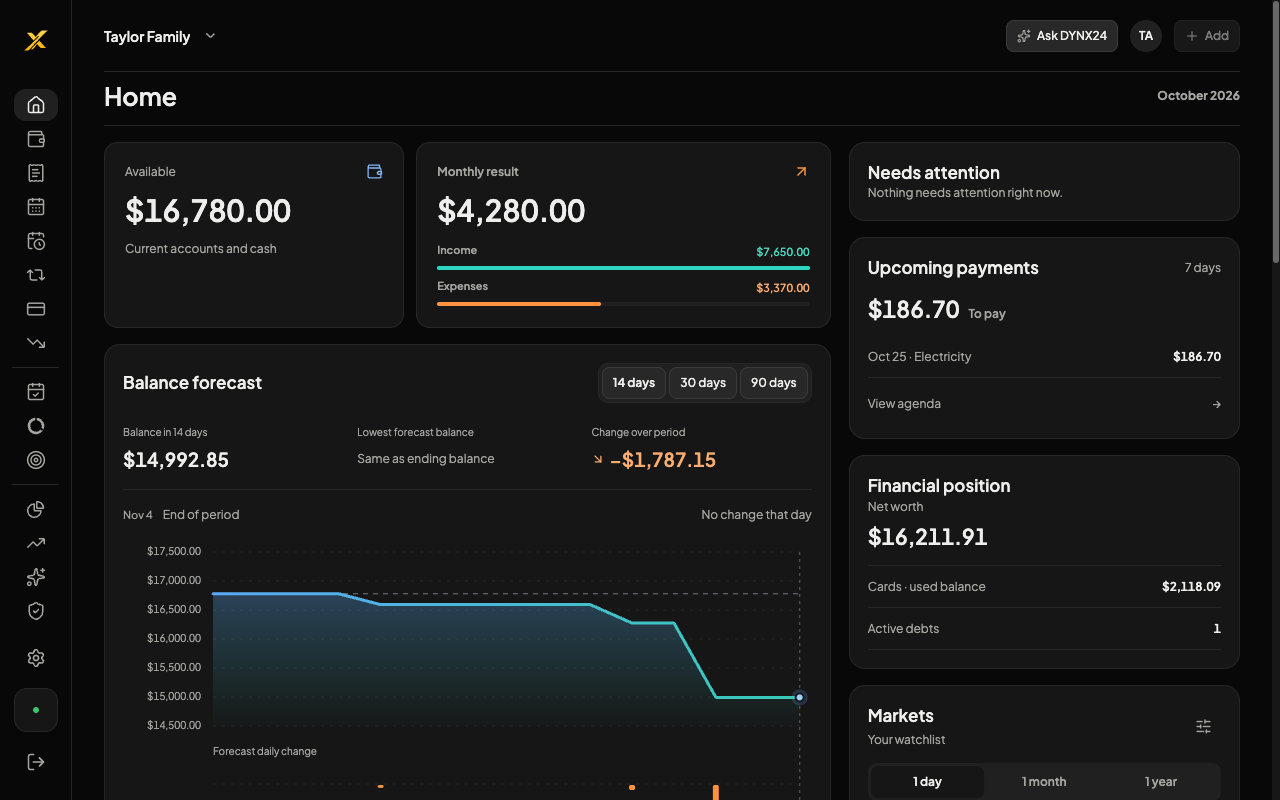Screen dimensions: 1280x800
Task: Expand the Taylor Family account dropdown
Action: [x=160, y=37]
